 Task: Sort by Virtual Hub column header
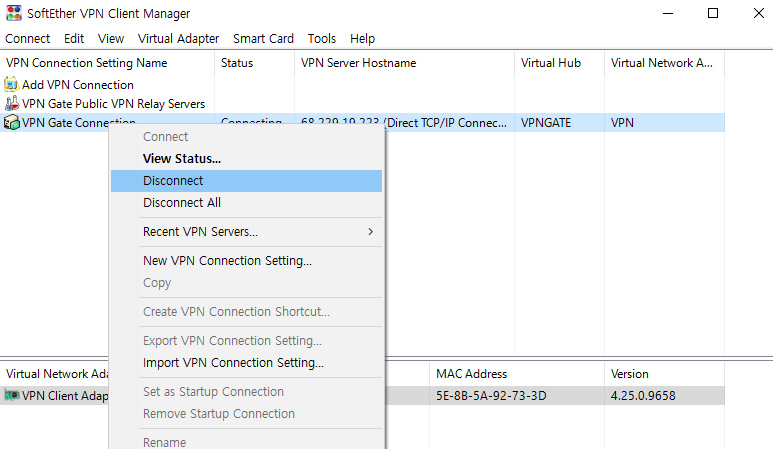pyautogui.click(x=560, y=63)
